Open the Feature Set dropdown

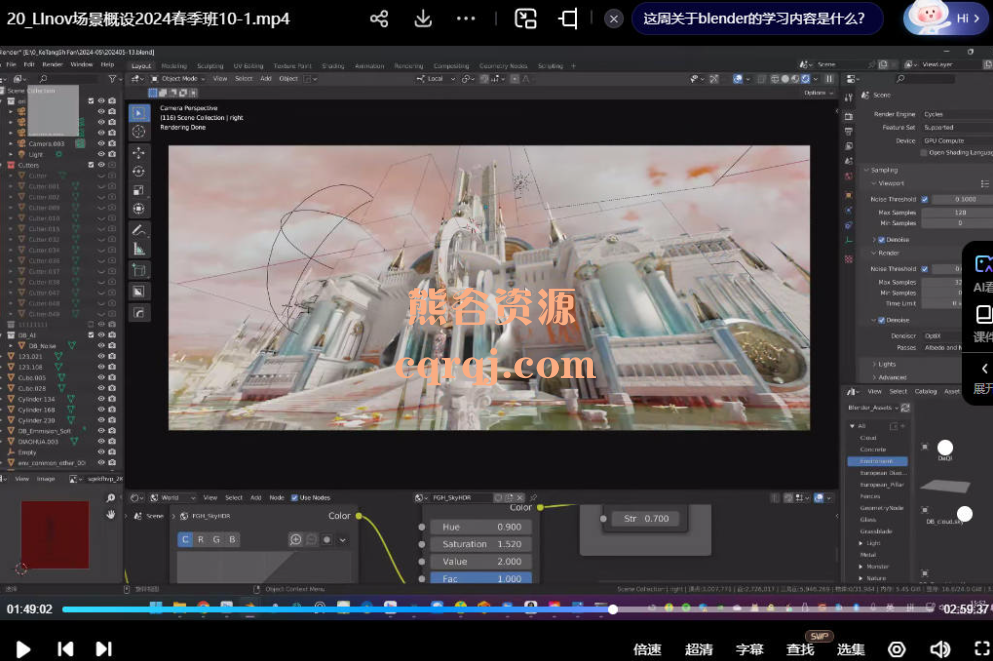pyautogui.click(x=956, y=128)
